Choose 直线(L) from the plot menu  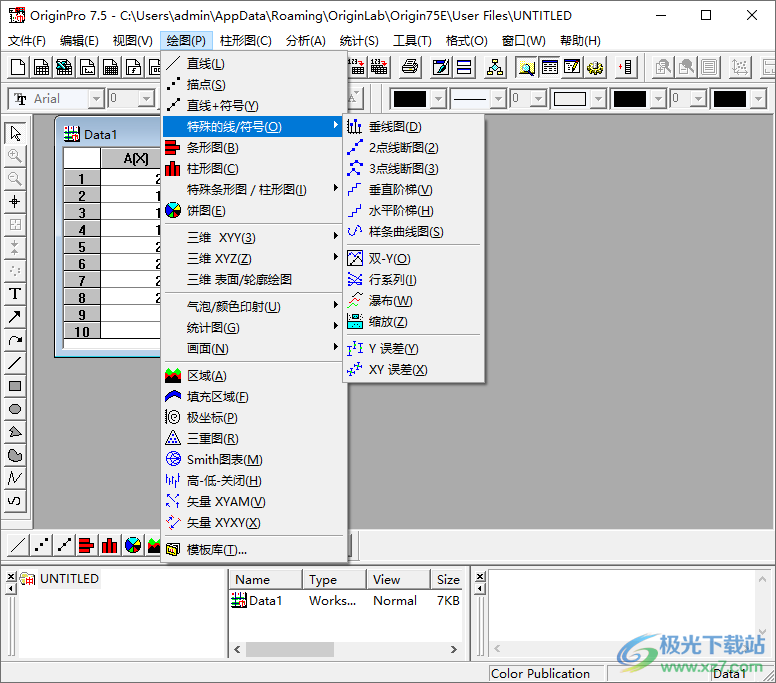click(252, 64)
